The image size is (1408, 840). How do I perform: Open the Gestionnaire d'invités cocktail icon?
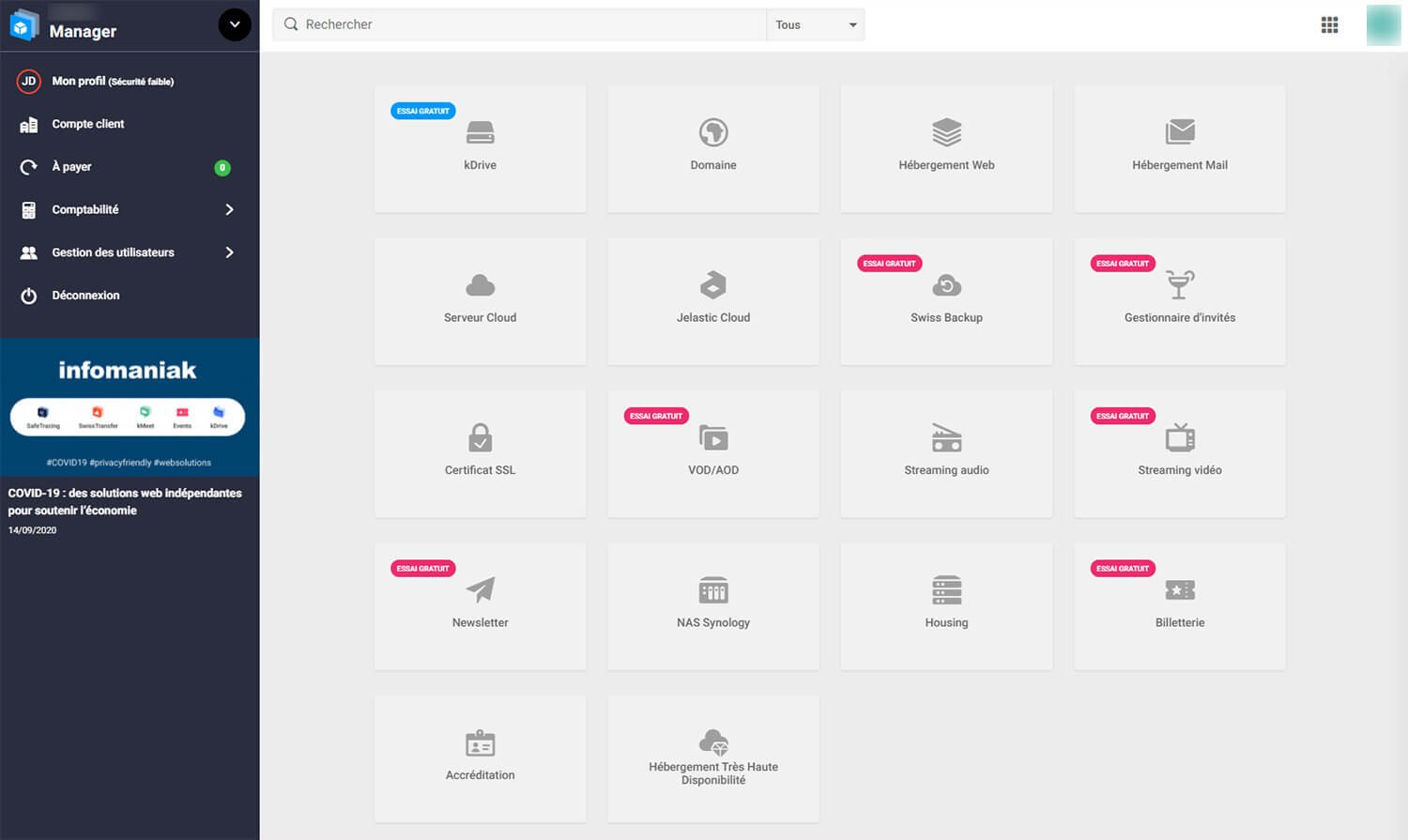[x=1180, y=284]
